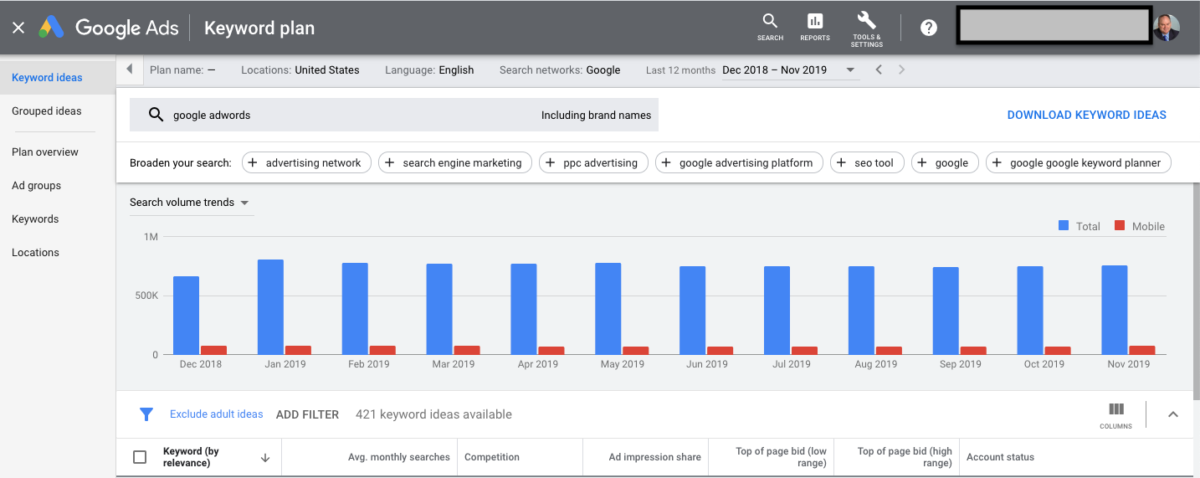Go to Grouped ideas in sidebar

point(46,111)
